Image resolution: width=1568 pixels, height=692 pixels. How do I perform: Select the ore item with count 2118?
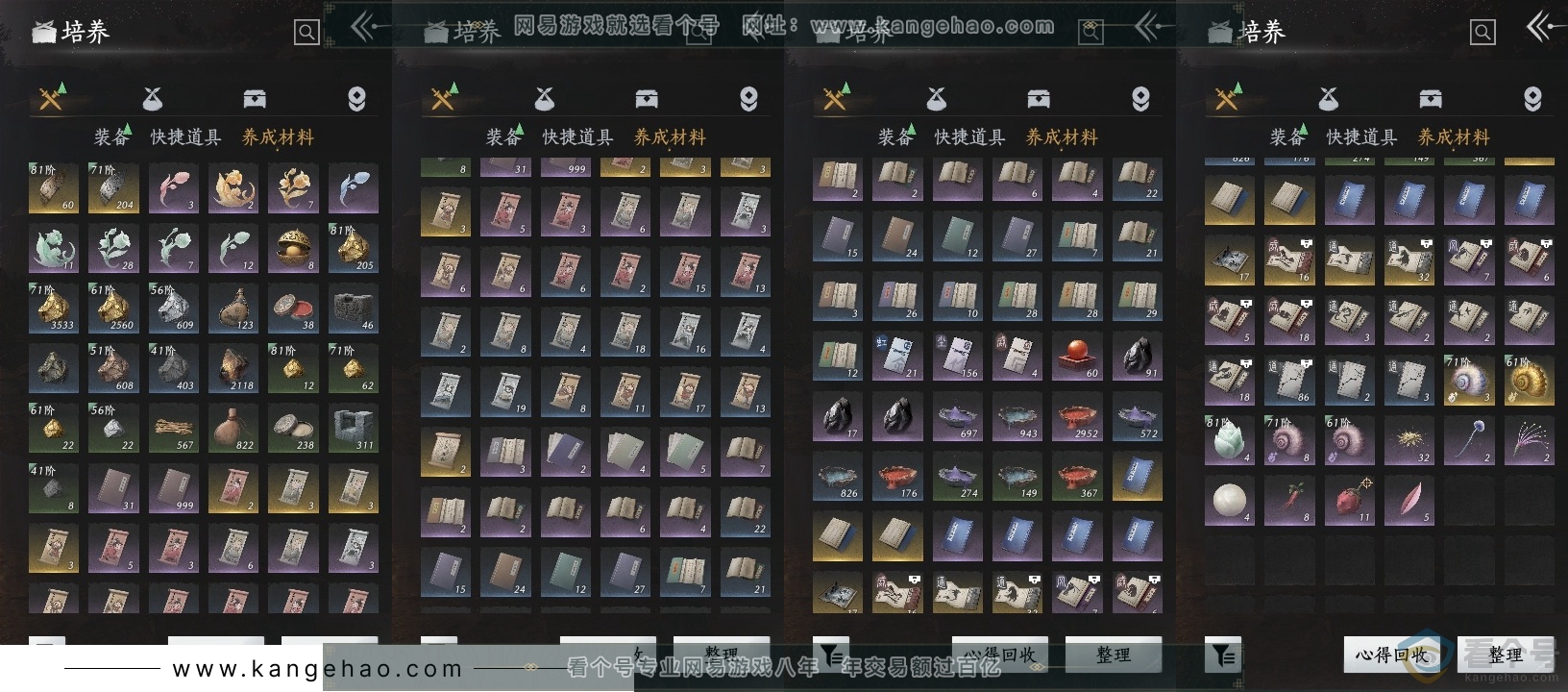tap(233, 368)
